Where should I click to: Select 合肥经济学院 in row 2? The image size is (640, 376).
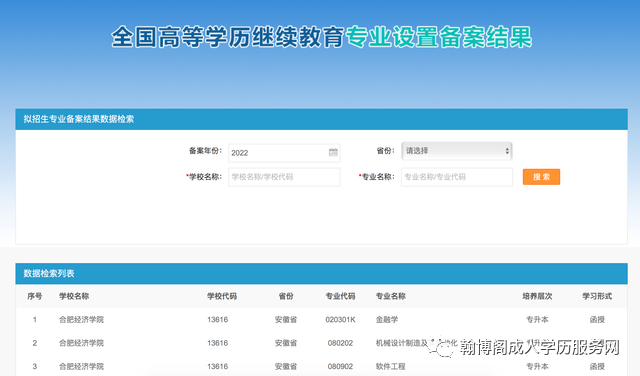(x=82, y=343)
